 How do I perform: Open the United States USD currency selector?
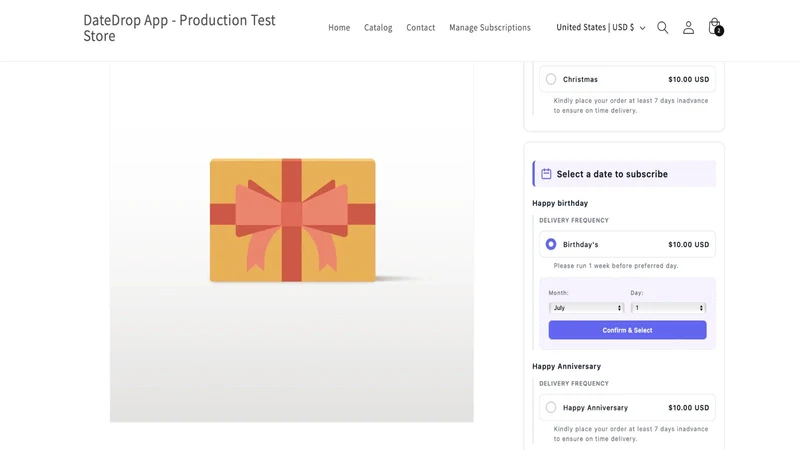(601, 28)
